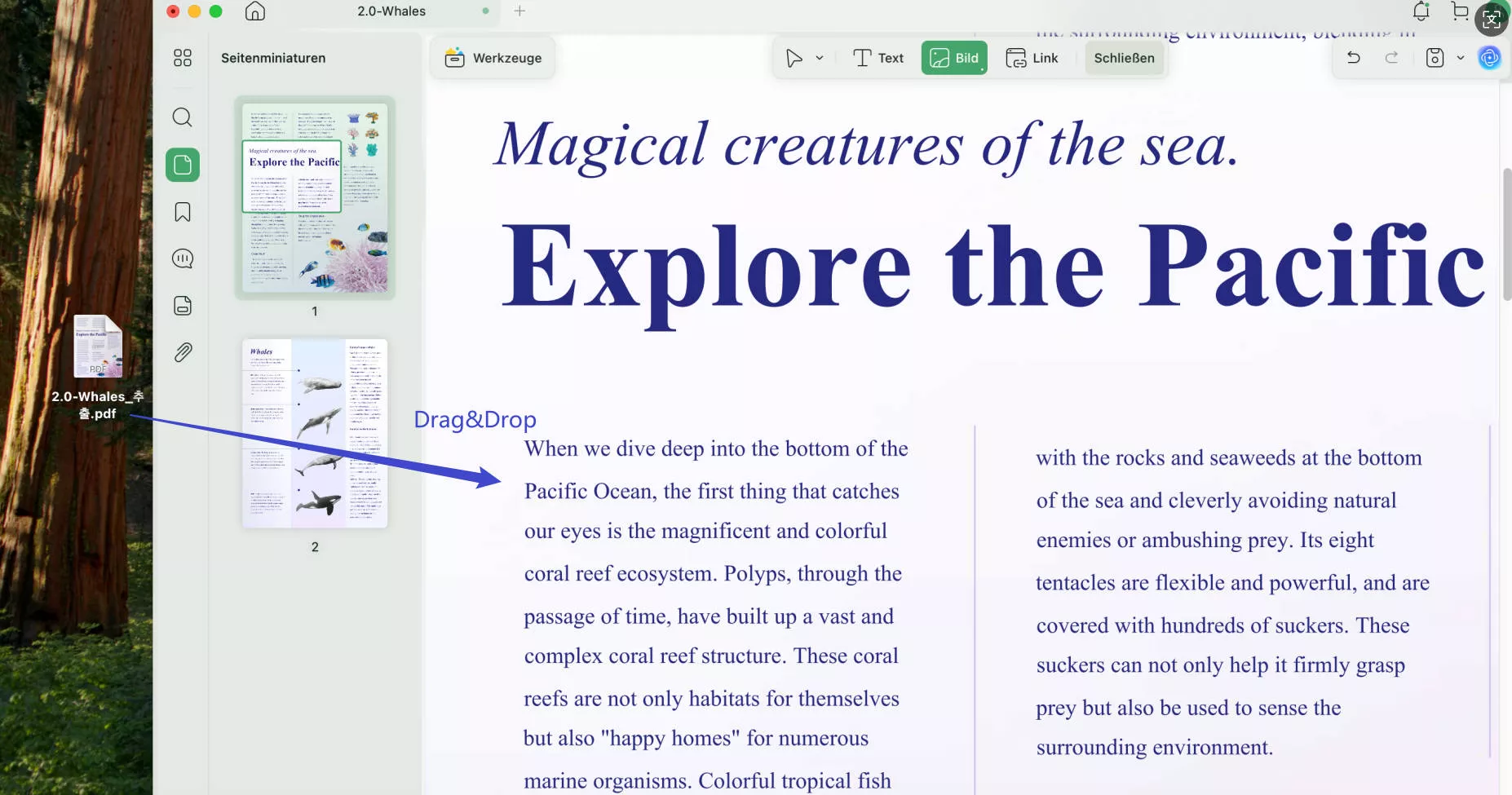The height and width of the screenshot is (795, 1512).
Task: Select the 2.0-Whales_추출.pdf desktop file
Action: tap(98, 368)
